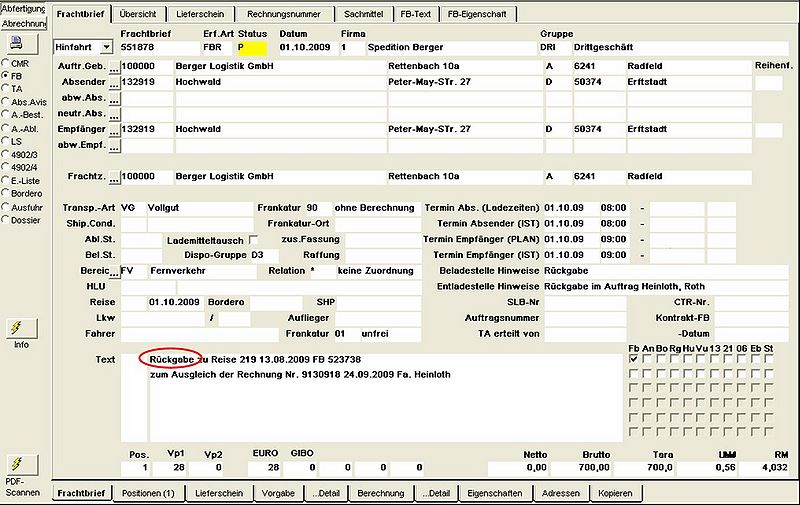Click the Dispo-Gruppe field D3
The image size is (800, 505).
coord(264,256)
